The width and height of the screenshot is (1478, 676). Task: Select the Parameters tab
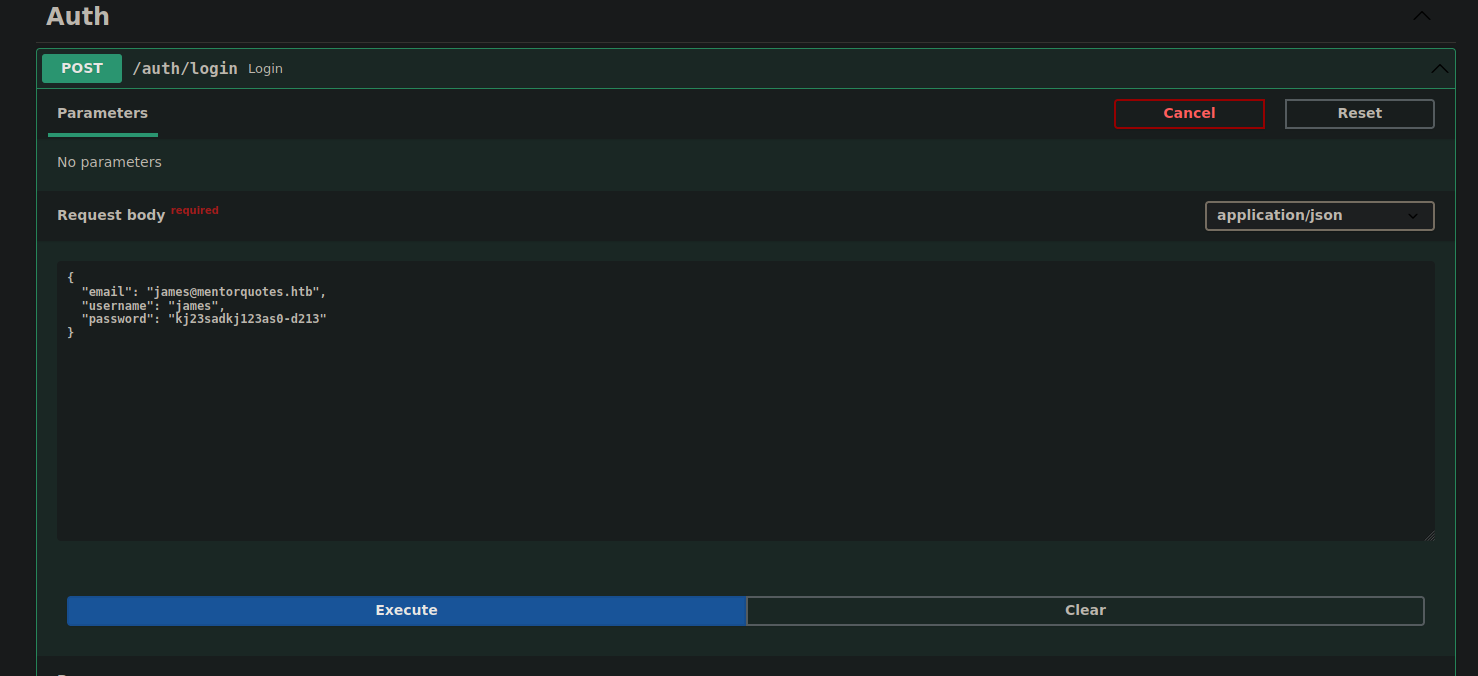point(102,113)
